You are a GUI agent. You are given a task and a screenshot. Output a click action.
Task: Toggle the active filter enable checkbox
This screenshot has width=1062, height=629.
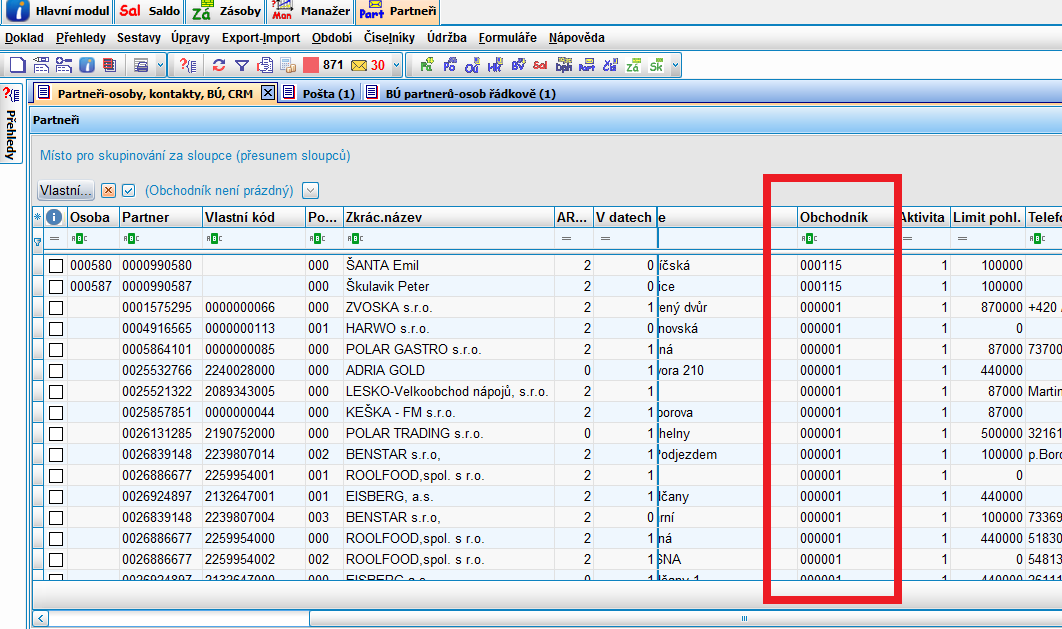point(128,190)
